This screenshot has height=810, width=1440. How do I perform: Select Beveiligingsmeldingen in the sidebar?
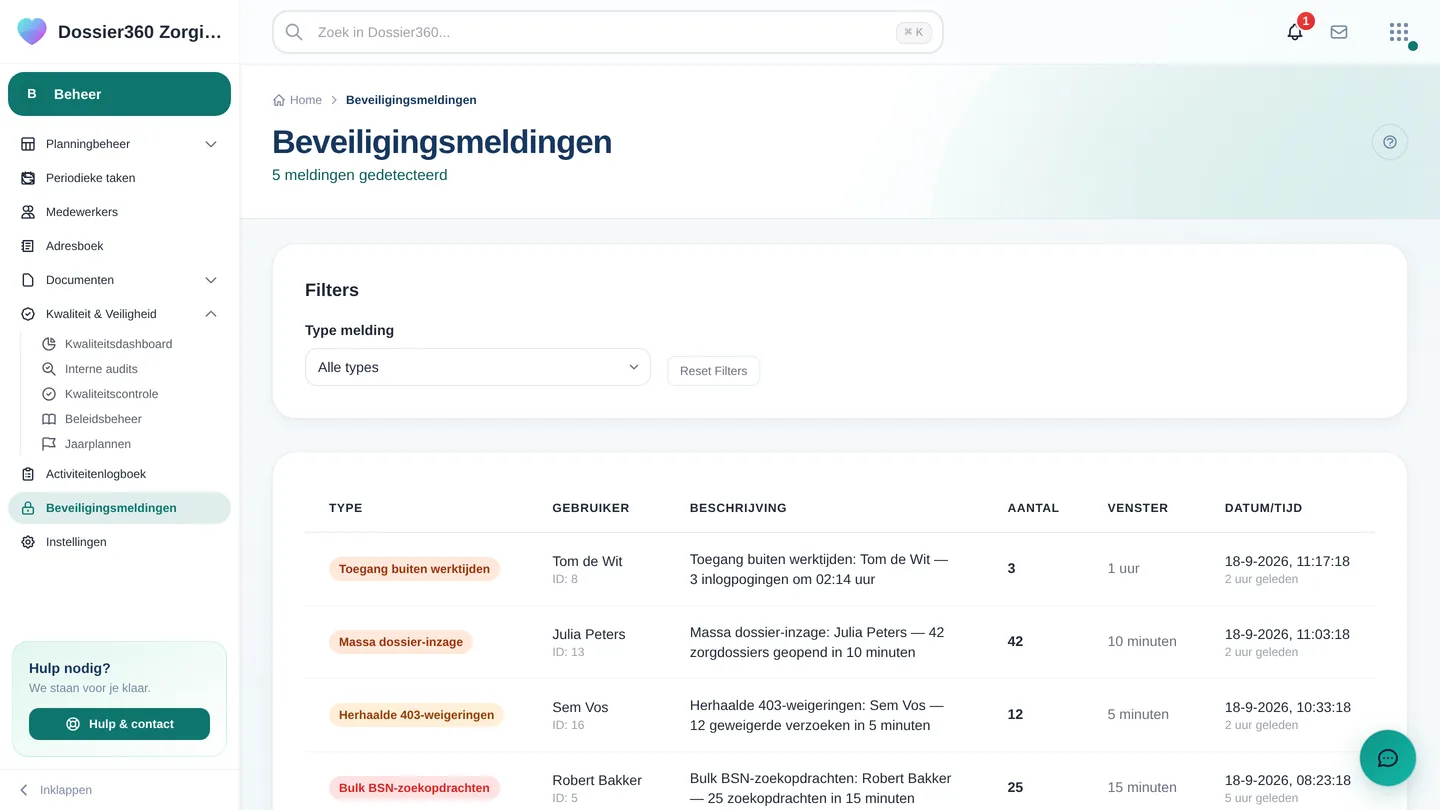click(119, 508)
